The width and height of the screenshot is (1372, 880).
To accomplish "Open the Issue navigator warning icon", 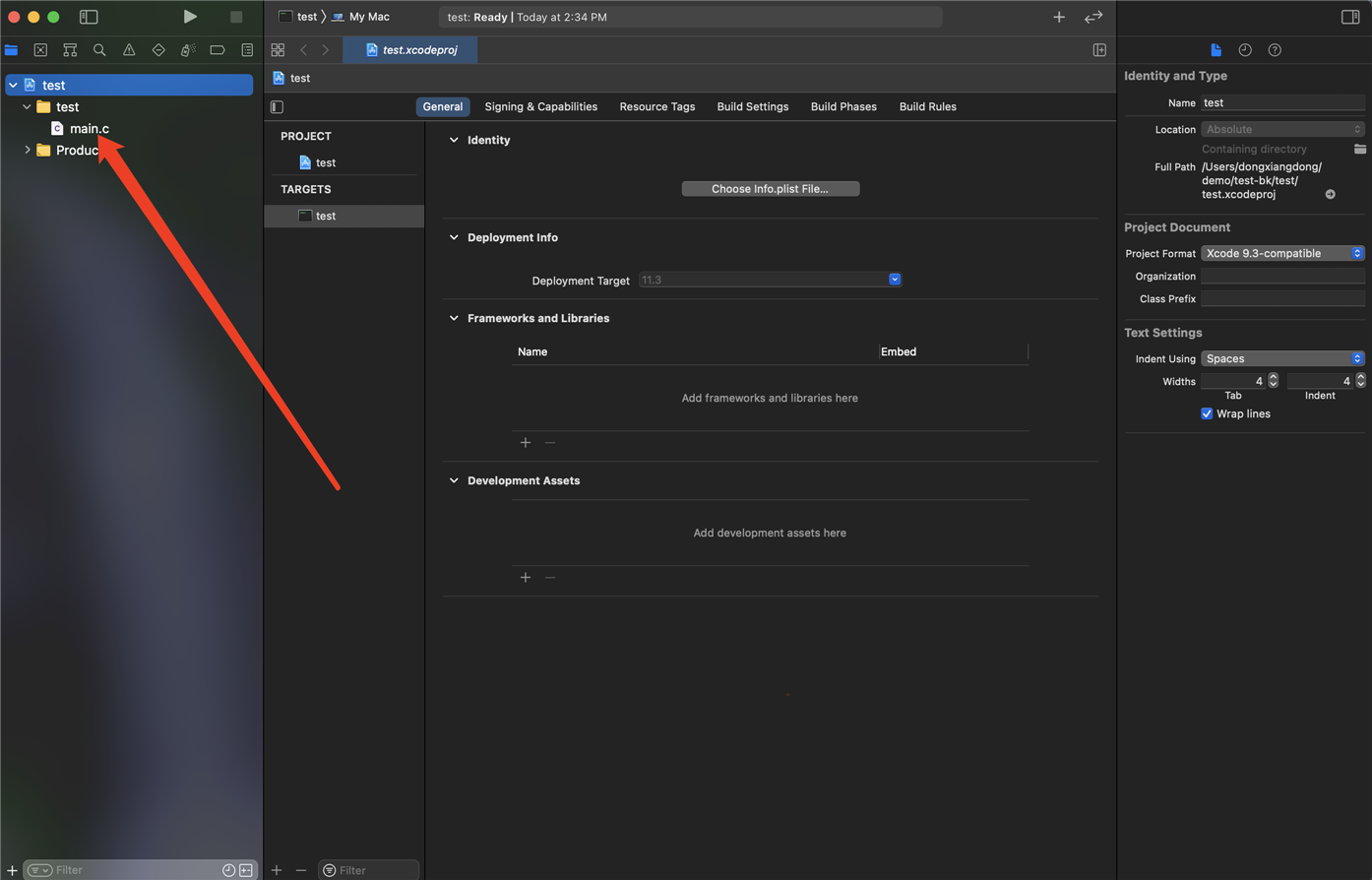I will coord(129,50).
